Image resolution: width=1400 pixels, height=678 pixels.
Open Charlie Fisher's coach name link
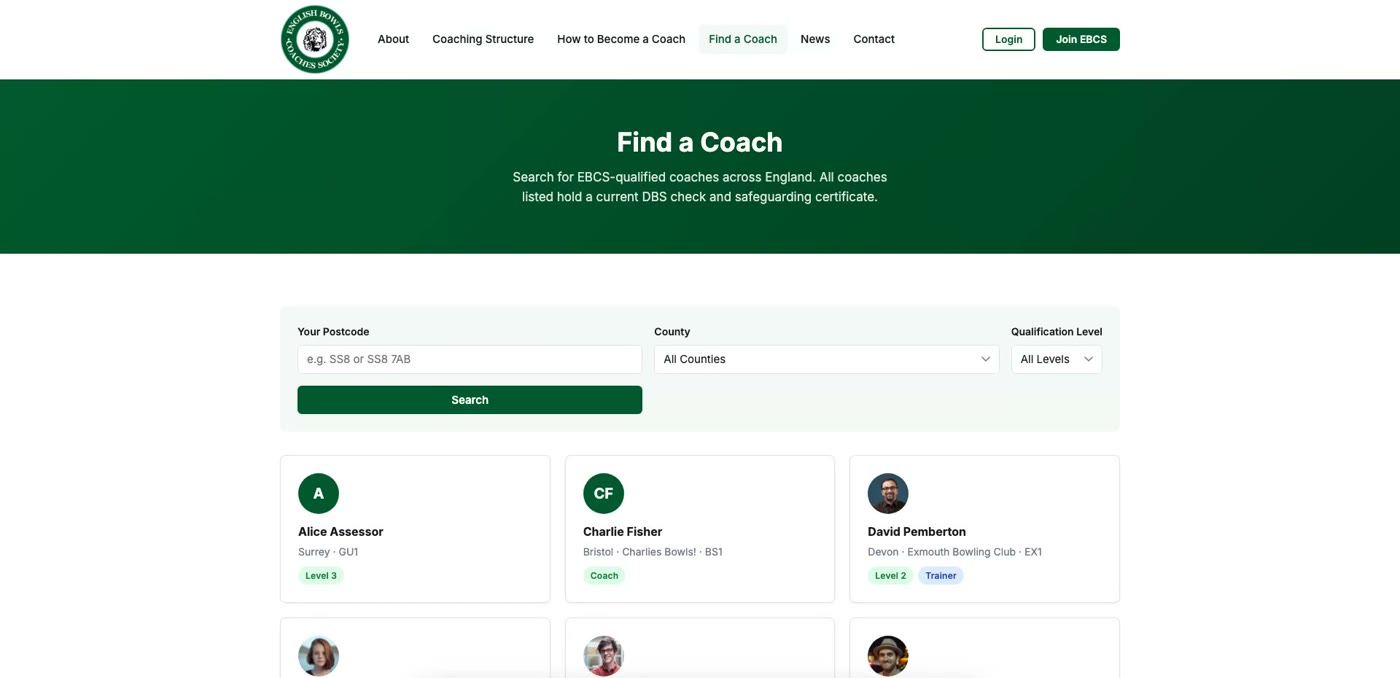(x=622, y=532)
